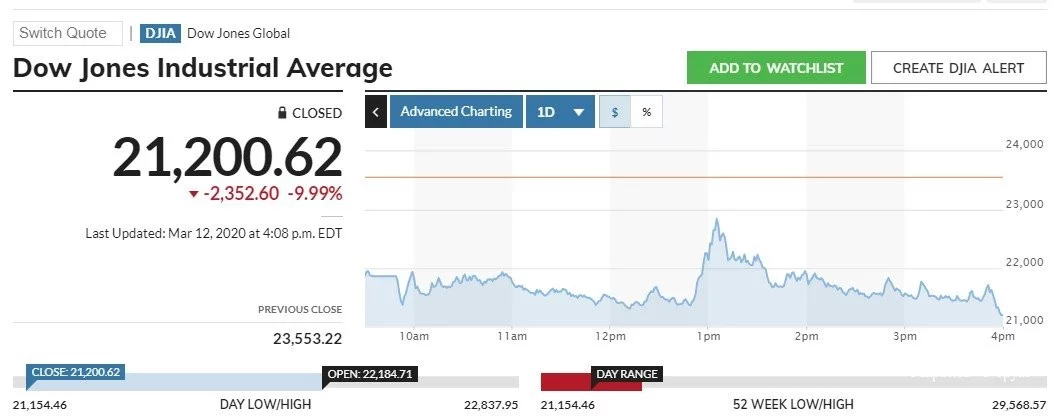The width and height of the screenshot is (1053, 416).
Task: Click the red down triangle by -2,352.60
Action: pos(194,193)
